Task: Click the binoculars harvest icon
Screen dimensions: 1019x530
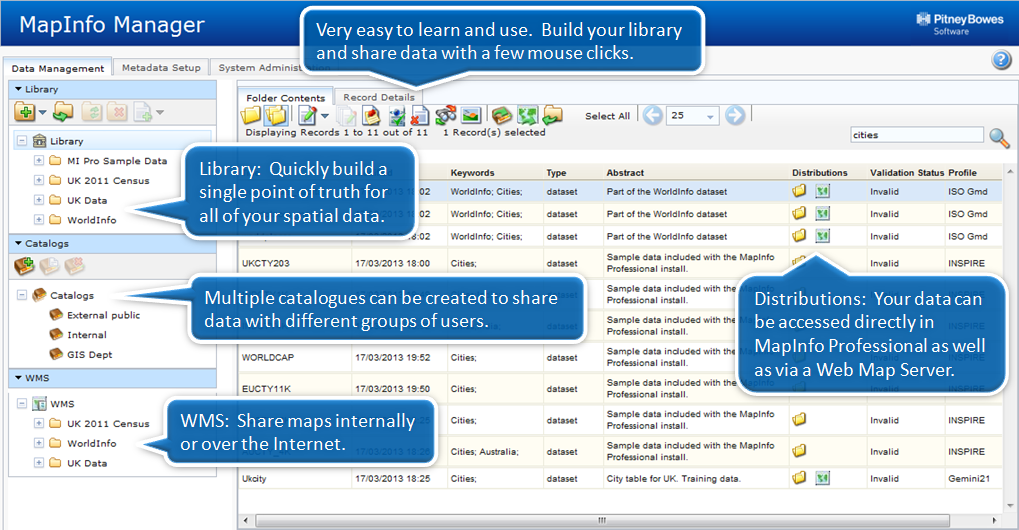Action: coord(446,116)
